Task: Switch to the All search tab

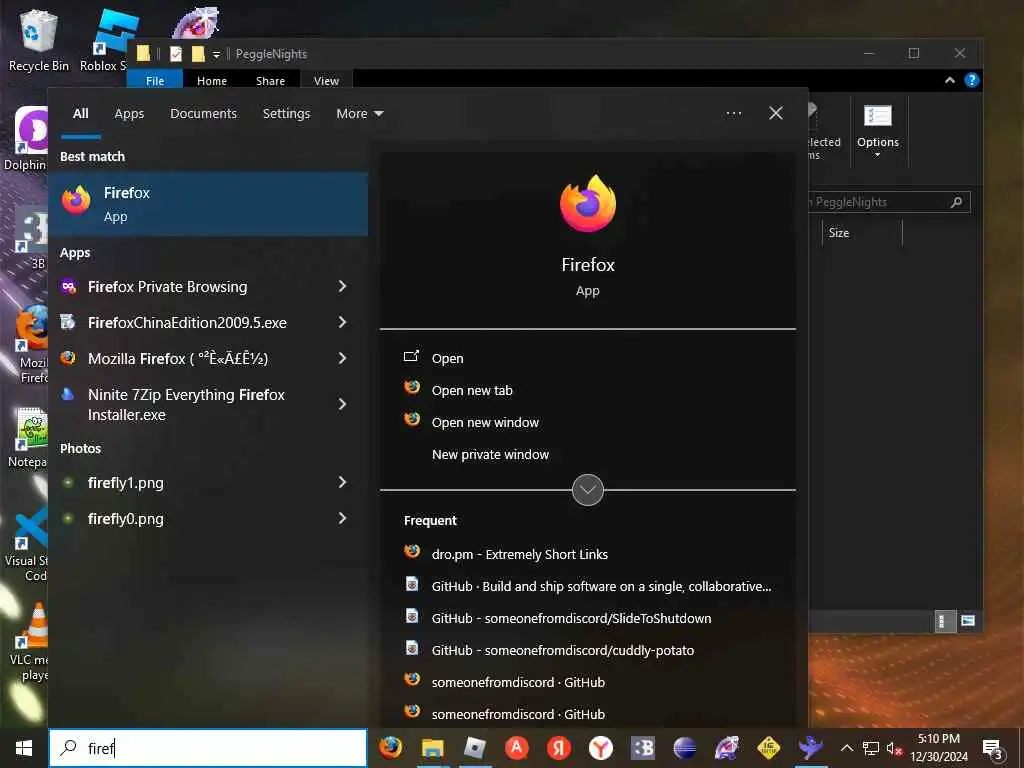Action: [80, 114]
